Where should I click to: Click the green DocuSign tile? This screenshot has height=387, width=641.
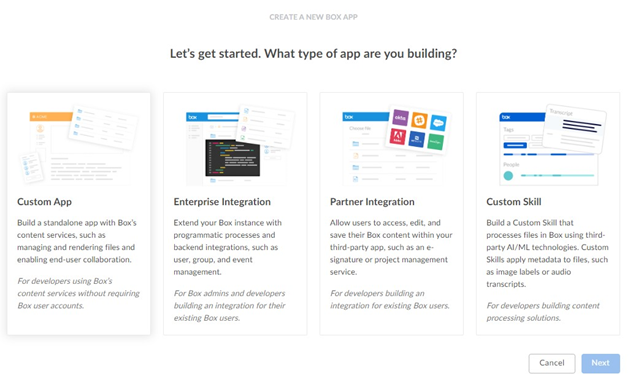click(x=435, y=142)
